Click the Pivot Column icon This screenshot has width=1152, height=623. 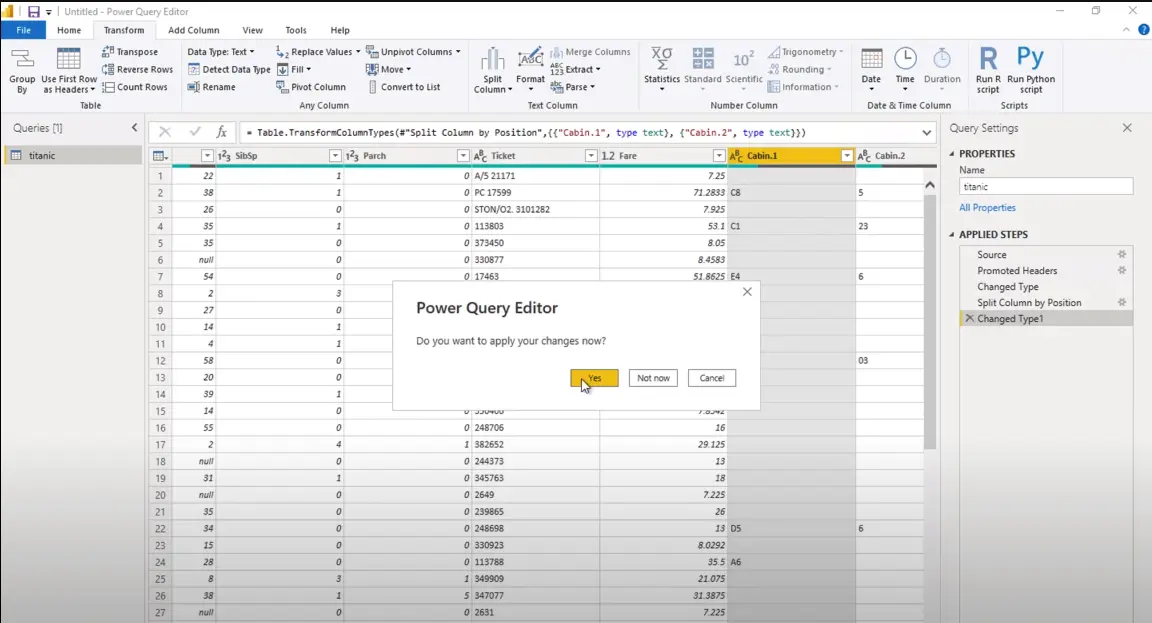pyautogui.click(x=282, y=87)
